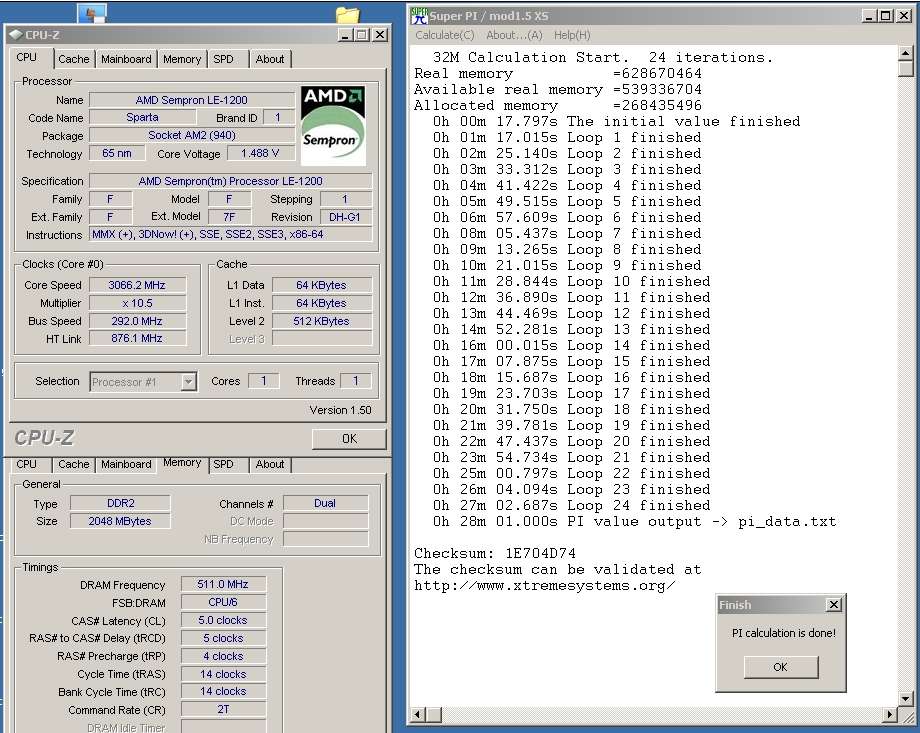This screenshot has width=920, height=733.
Task: Click OK button in CPU-Z window
Action: coord(349,439)
